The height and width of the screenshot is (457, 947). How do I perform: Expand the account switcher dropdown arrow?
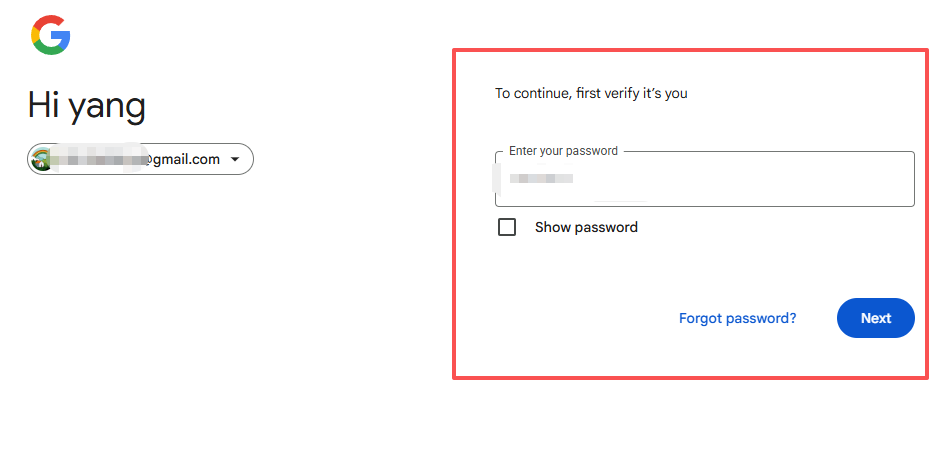[235, 159]
